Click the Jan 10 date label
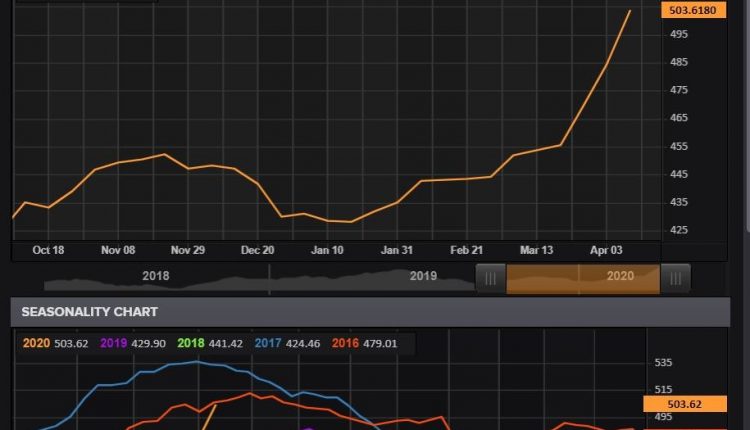Image resolution: width=750 pixels, height=430 pixels. pos(327,250)
